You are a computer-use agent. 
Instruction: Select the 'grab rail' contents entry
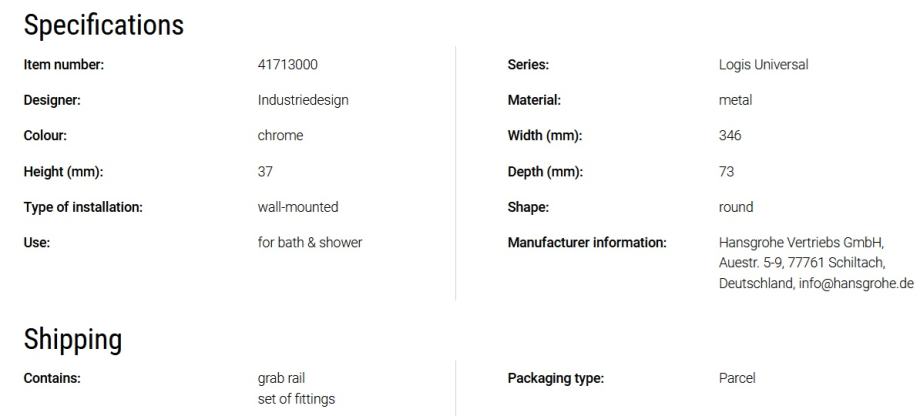point(284,378)
